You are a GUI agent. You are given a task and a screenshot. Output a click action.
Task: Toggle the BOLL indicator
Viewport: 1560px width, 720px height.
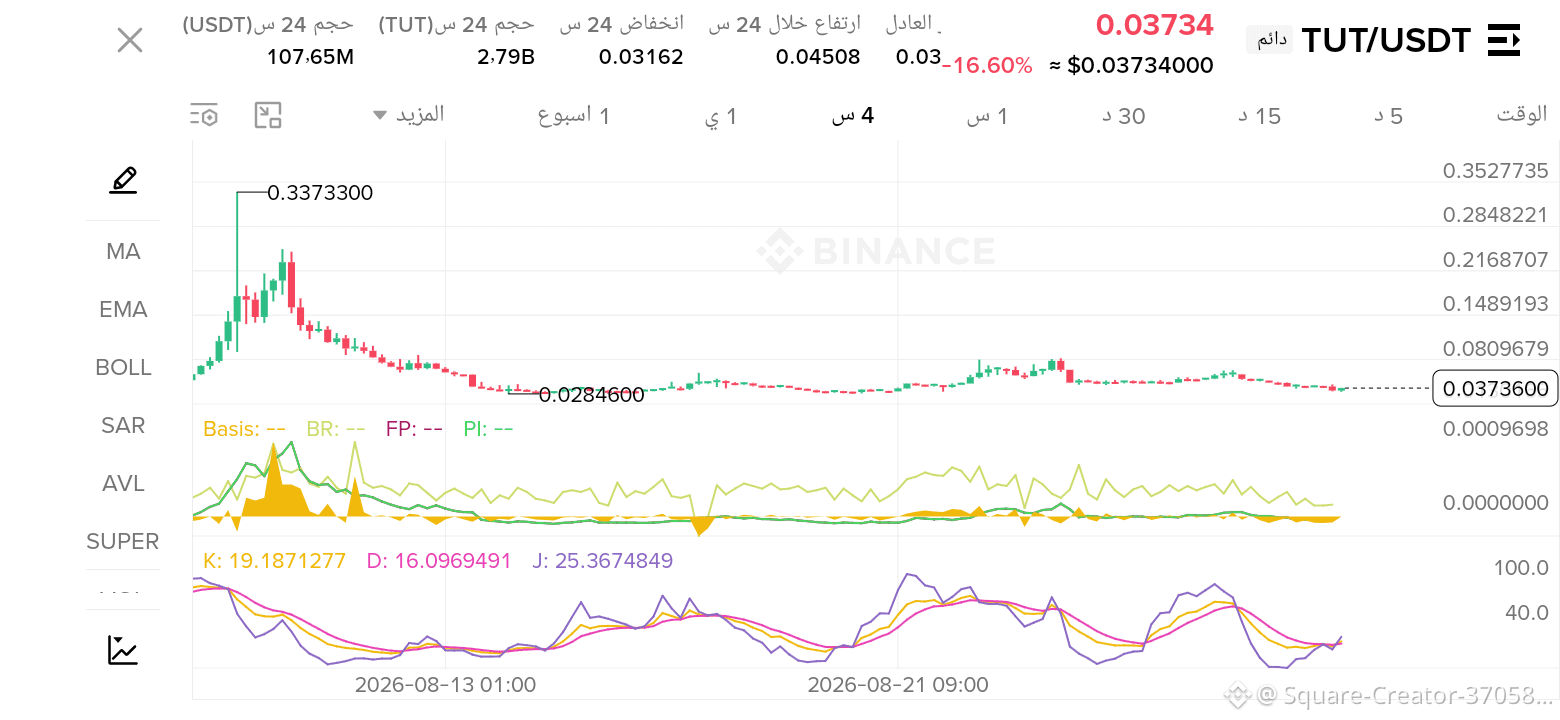123,367
